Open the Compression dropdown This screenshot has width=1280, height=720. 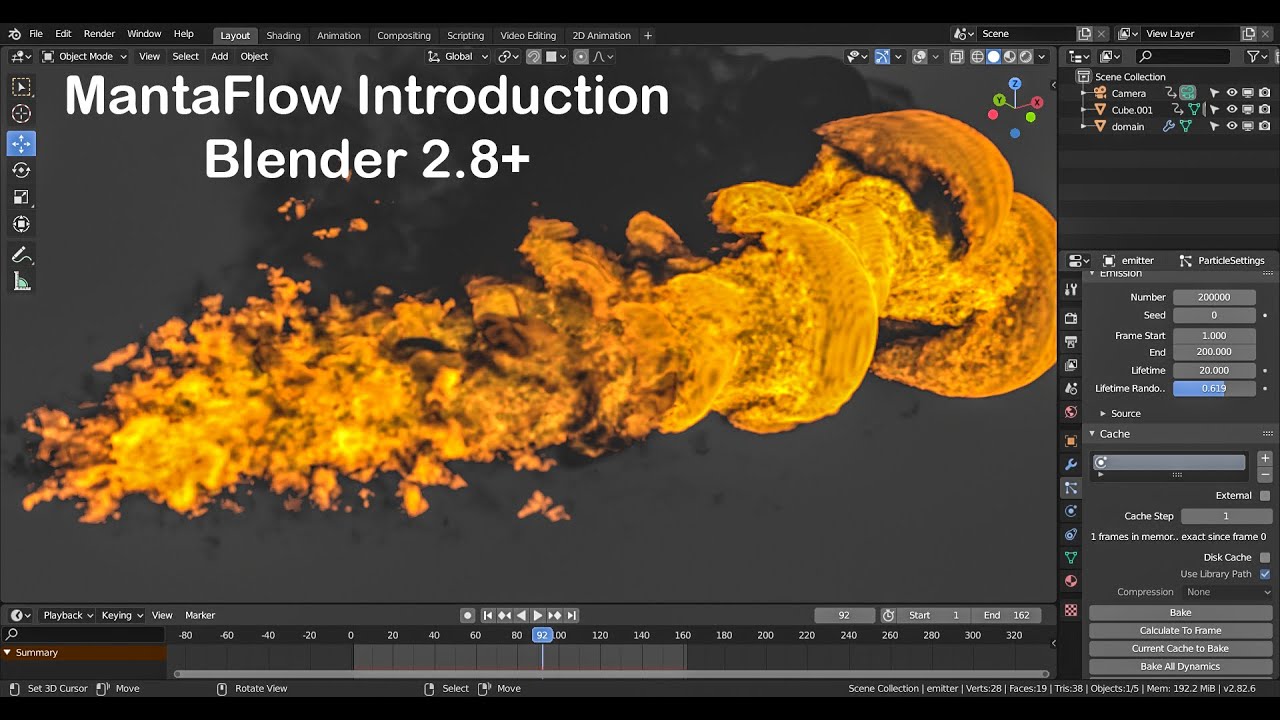pos(1228,592)
